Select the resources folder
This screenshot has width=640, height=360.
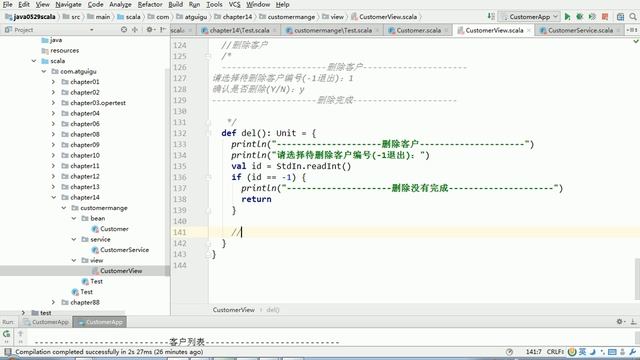(x=64, y=51)
